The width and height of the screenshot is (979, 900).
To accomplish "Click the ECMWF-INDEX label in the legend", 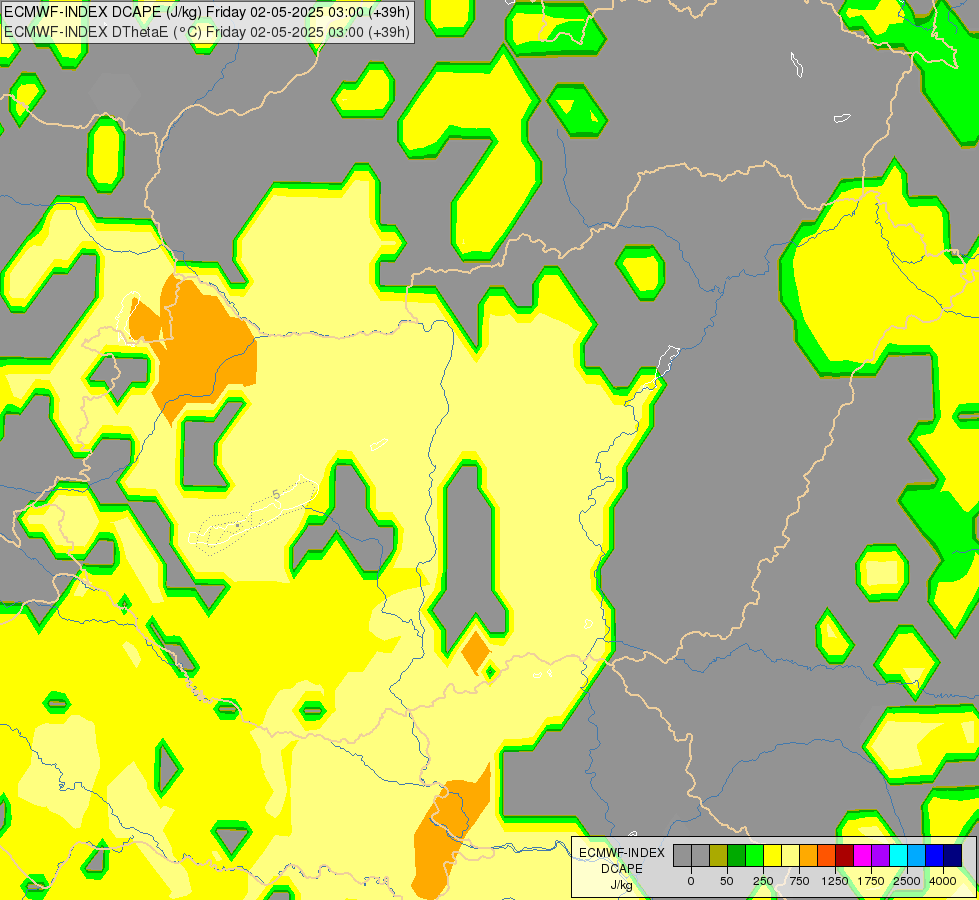I will click(622, 853).
